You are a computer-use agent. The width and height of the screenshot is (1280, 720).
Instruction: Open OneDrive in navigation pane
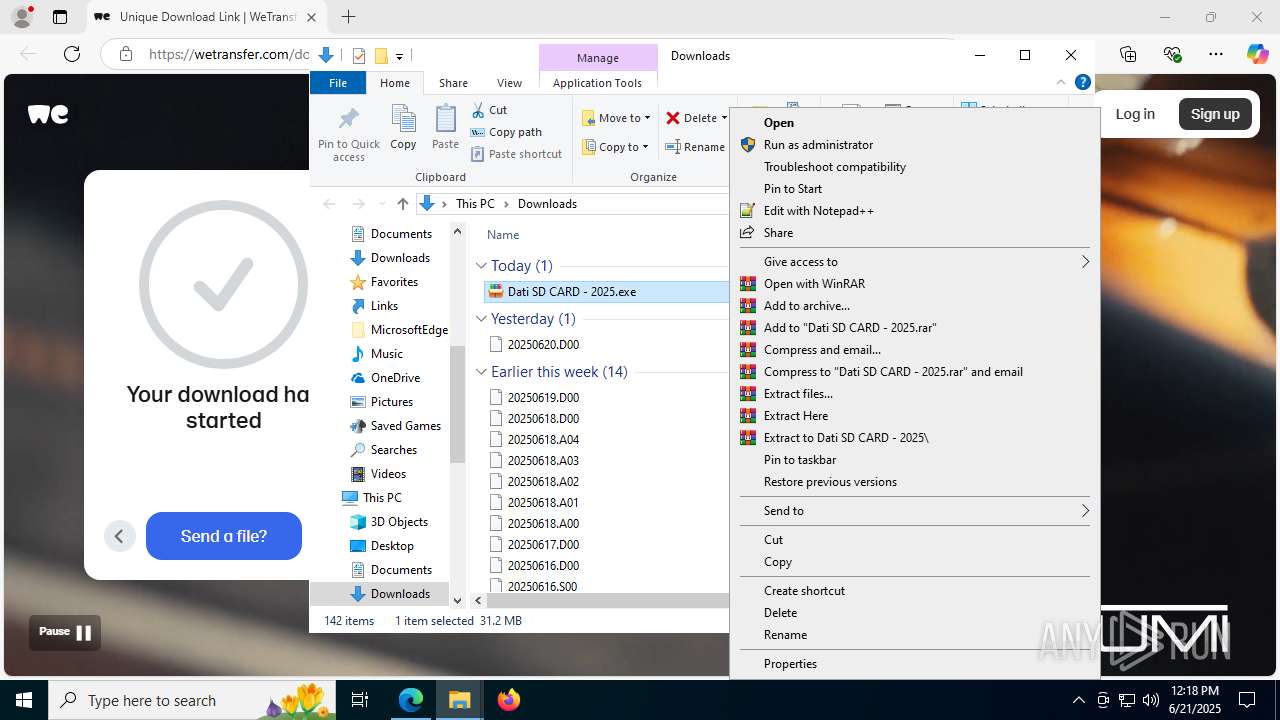(x=395, y=378)
